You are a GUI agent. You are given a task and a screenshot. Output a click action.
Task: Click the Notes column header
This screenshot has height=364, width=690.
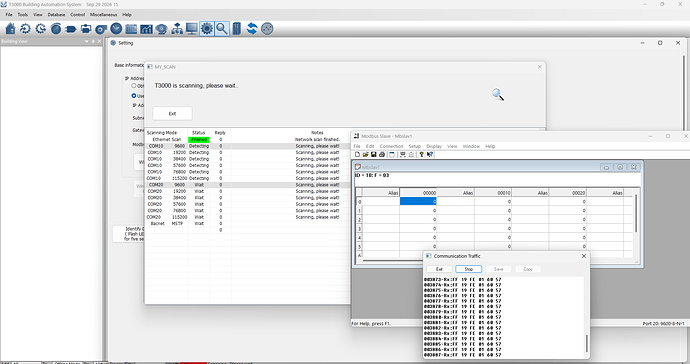click(317, 132)
